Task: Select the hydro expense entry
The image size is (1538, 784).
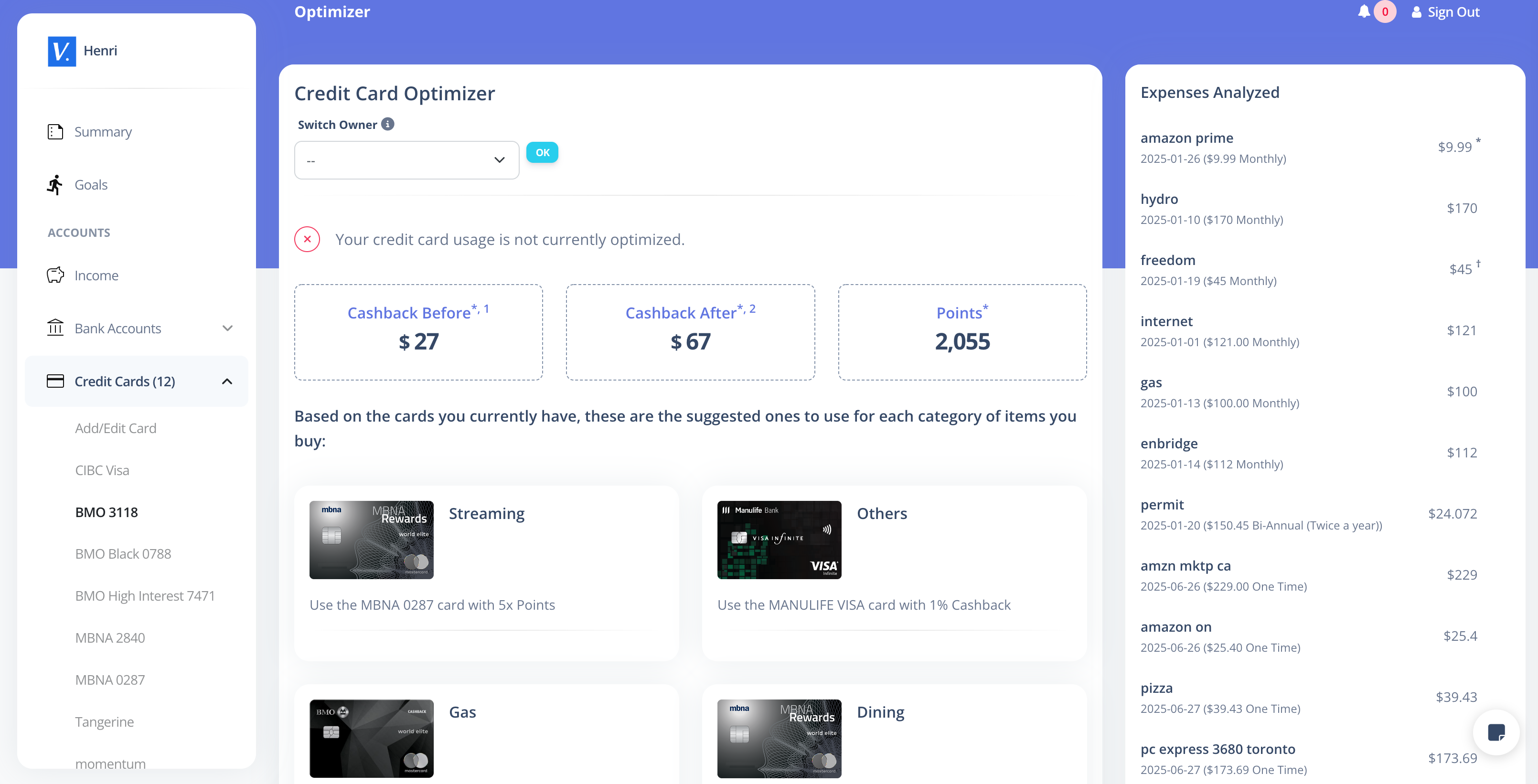Action: tap(1310, 209)
